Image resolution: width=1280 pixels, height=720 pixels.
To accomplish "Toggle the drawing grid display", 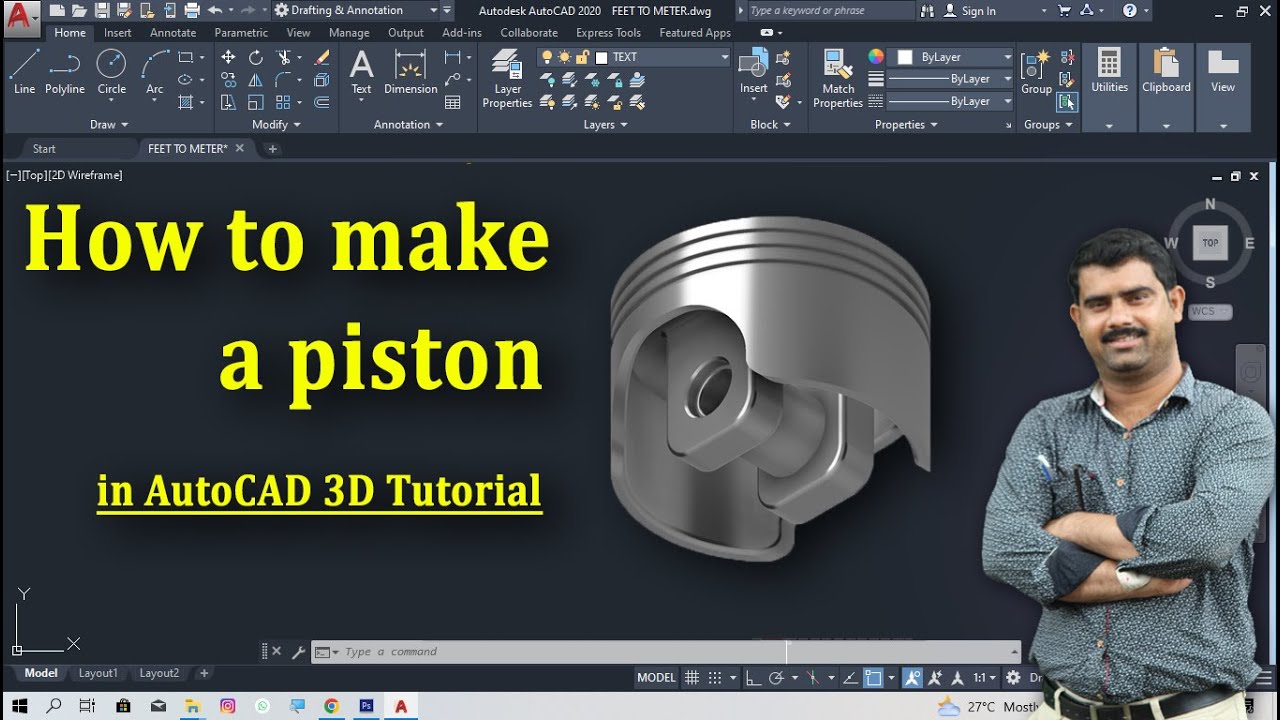I will pyautogui.click(x=691, y=677).
